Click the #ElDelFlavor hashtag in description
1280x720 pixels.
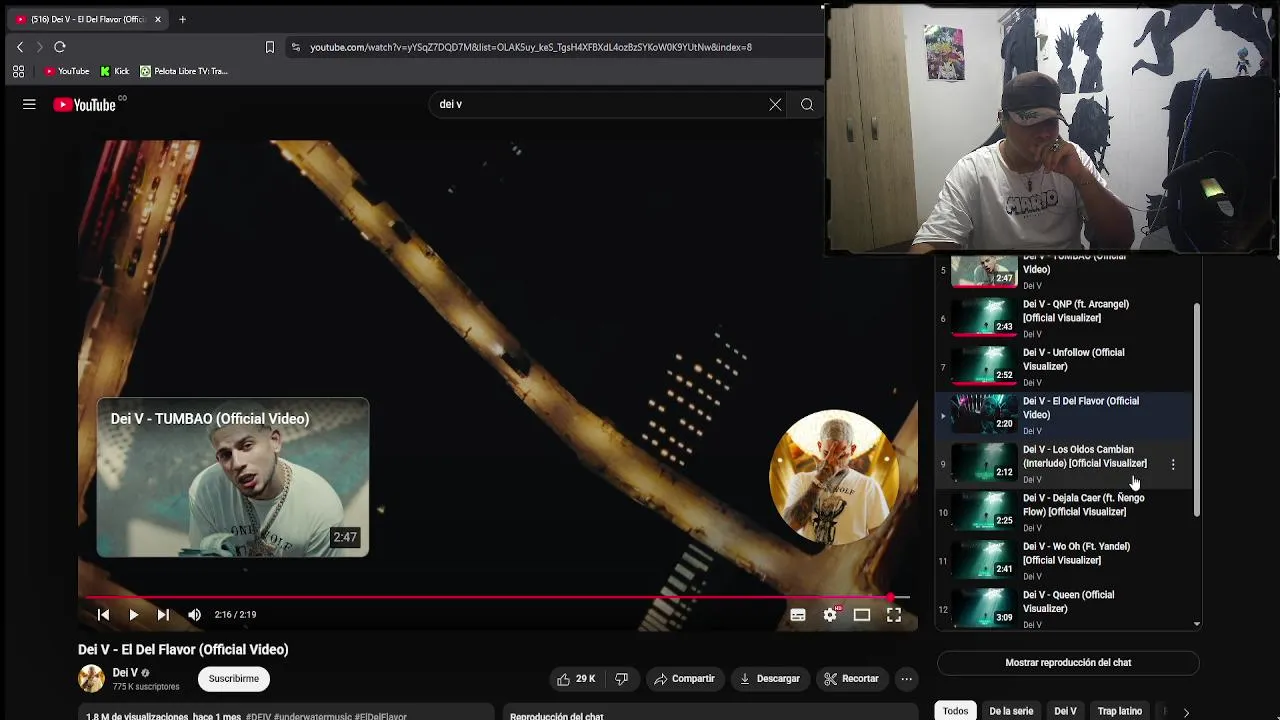[380, 717]
